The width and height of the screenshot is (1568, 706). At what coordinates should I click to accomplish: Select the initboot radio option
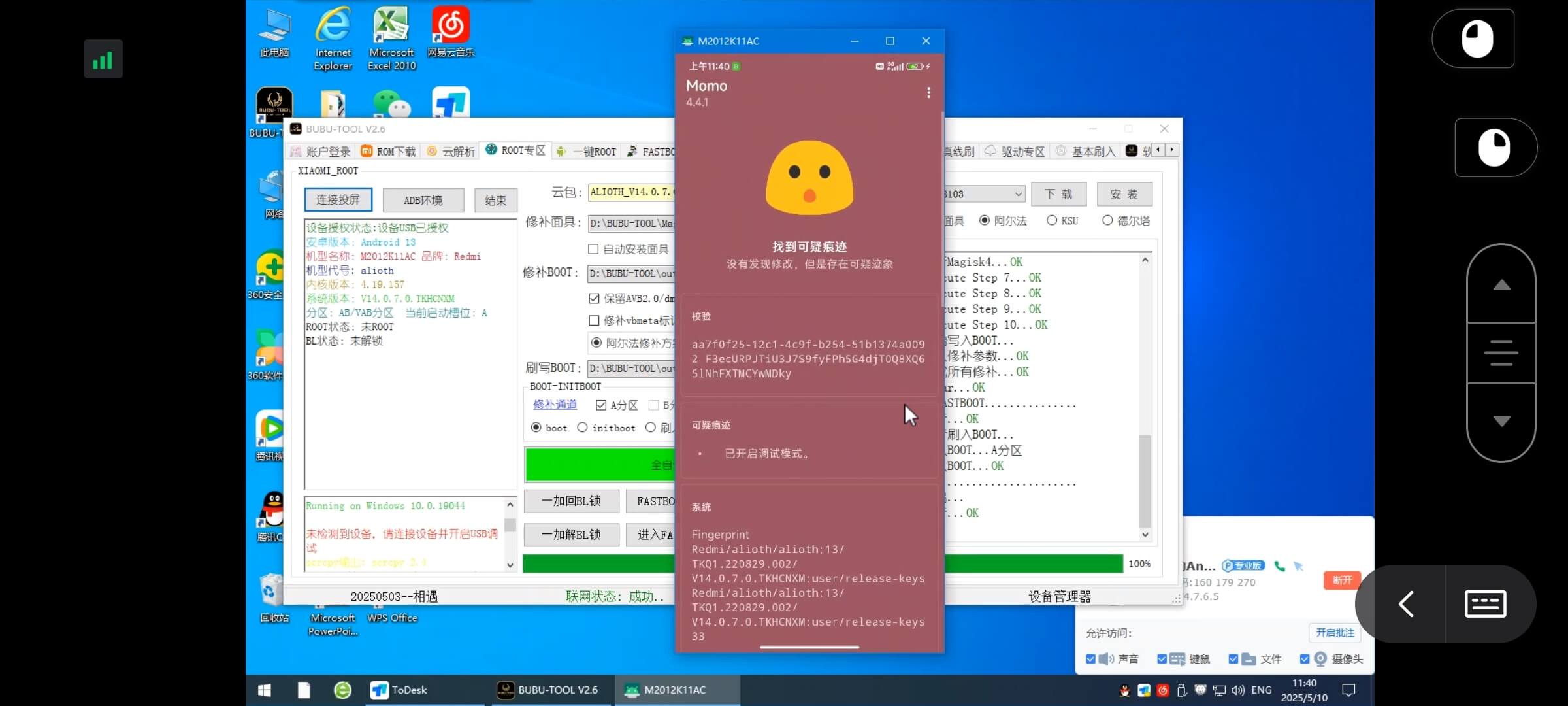coord(583,428)
